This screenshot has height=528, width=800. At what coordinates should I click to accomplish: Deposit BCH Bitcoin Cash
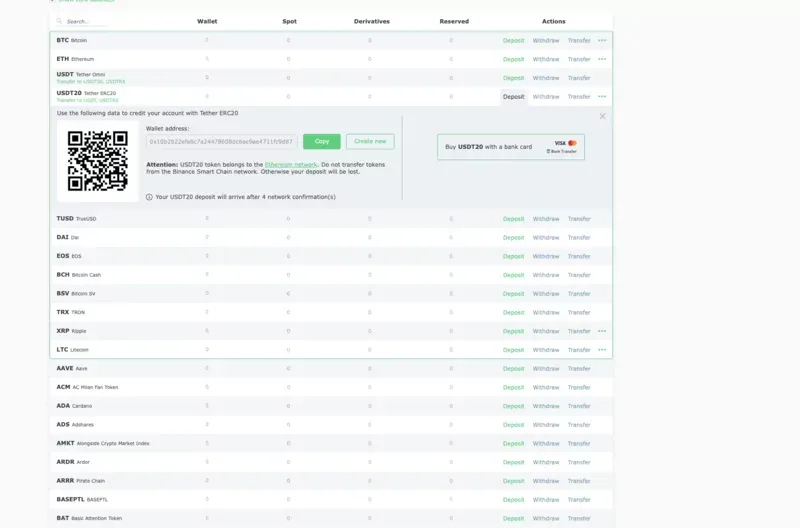(x=513, y=275)
